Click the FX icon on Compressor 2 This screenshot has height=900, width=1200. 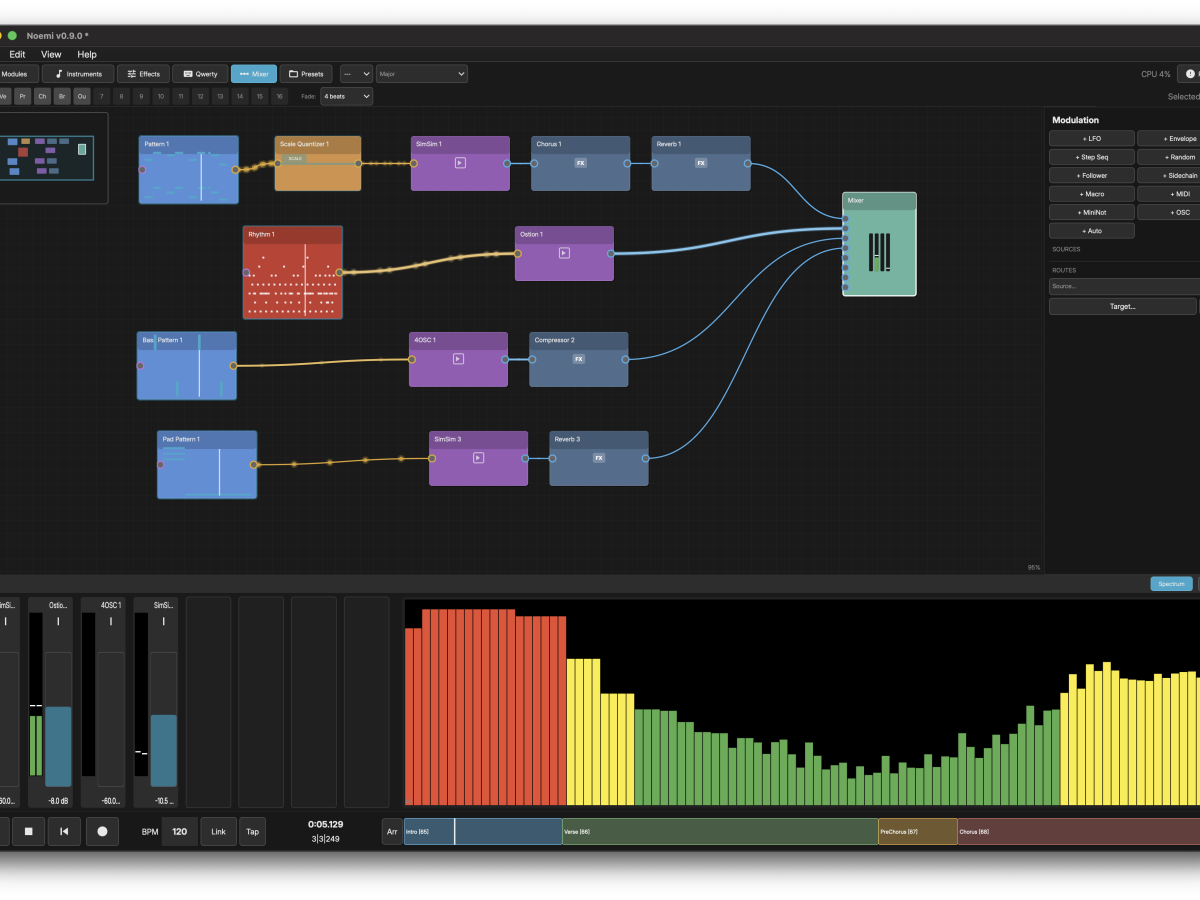click(578, 359)
